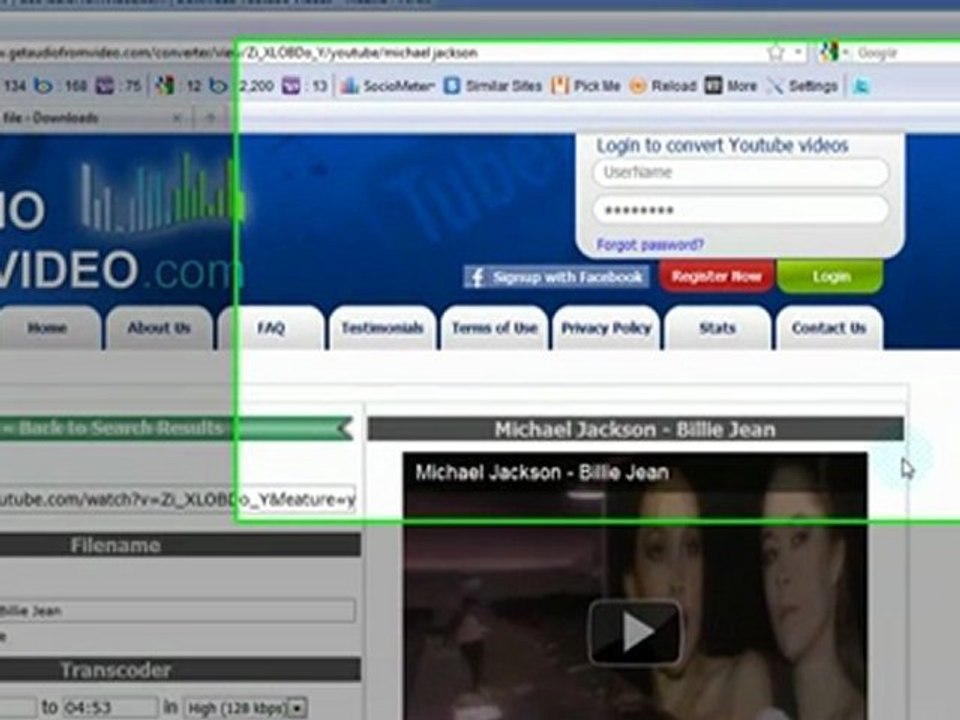The width and height of the screenshot is (960, 720).
Task: Follow the 'Forgot password?' link
Action: click(650, 245)
